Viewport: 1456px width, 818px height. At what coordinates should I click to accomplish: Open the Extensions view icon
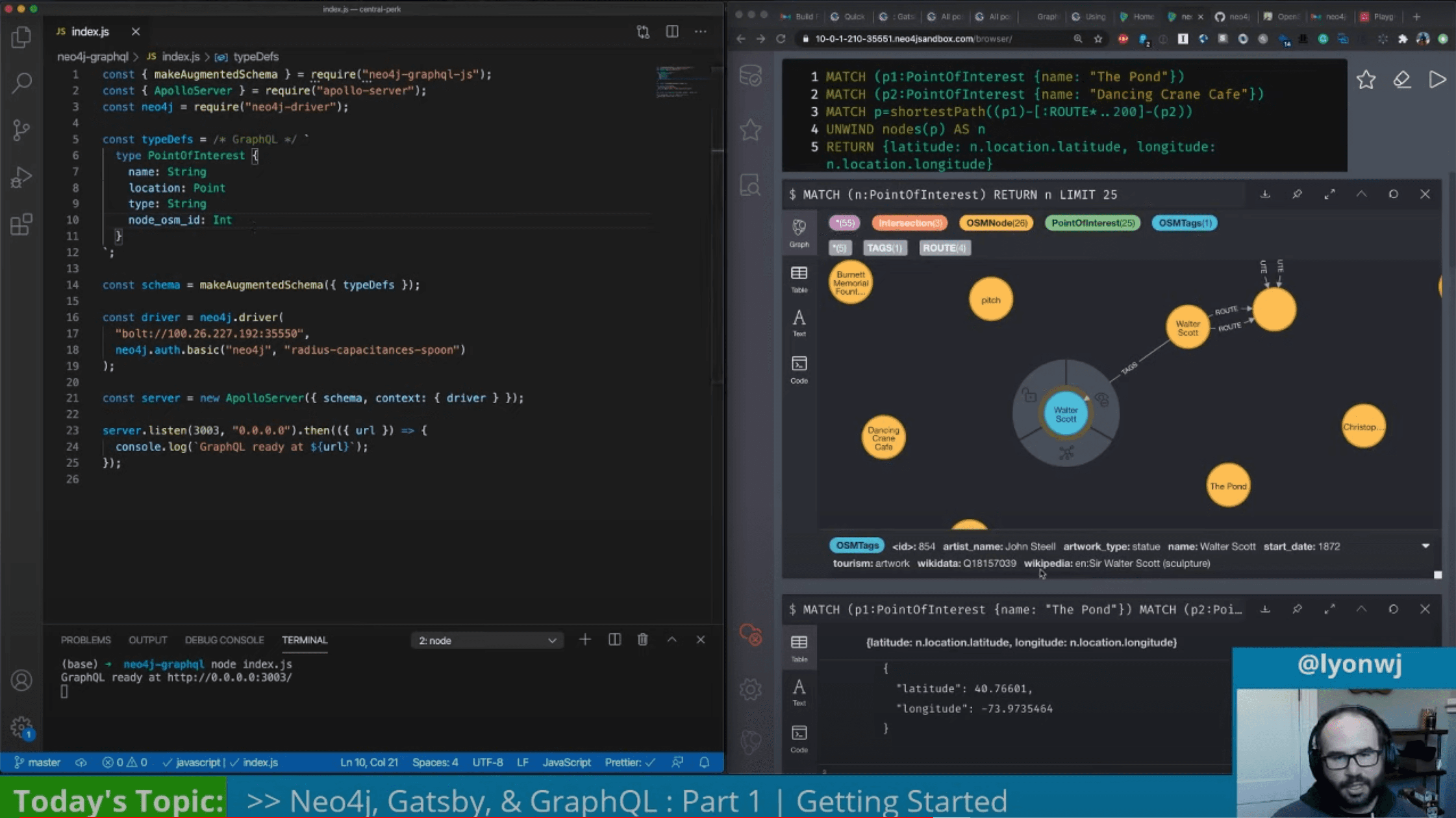pos(22,224)
